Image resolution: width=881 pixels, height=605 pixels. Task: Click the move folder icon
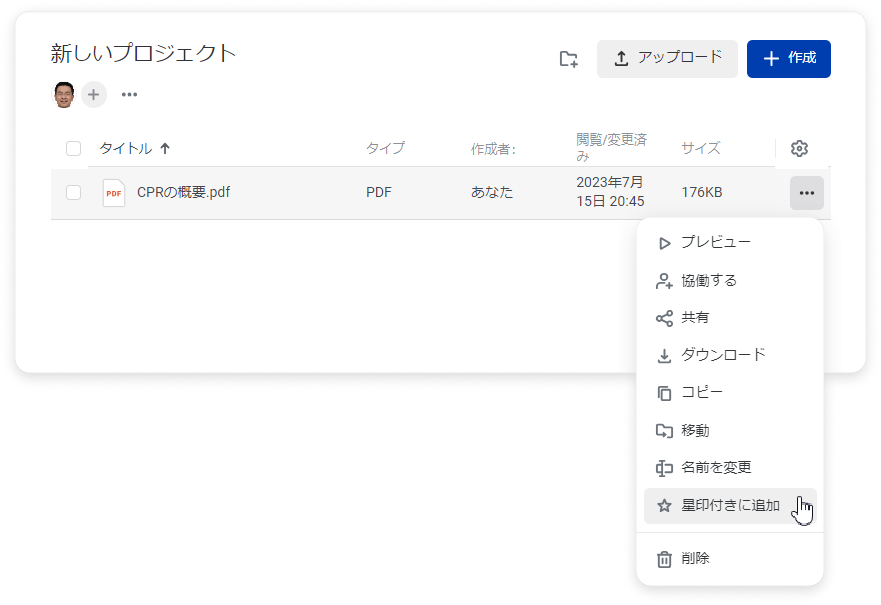click(x=664, y=431)
